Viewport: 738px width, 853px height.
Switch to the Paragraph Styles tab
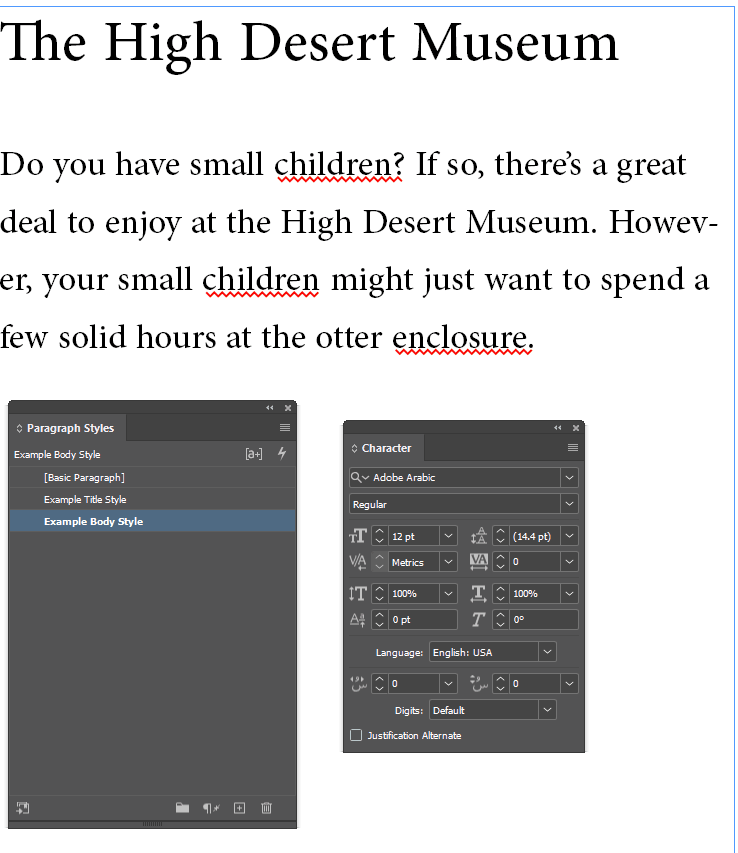coord(68,428)
